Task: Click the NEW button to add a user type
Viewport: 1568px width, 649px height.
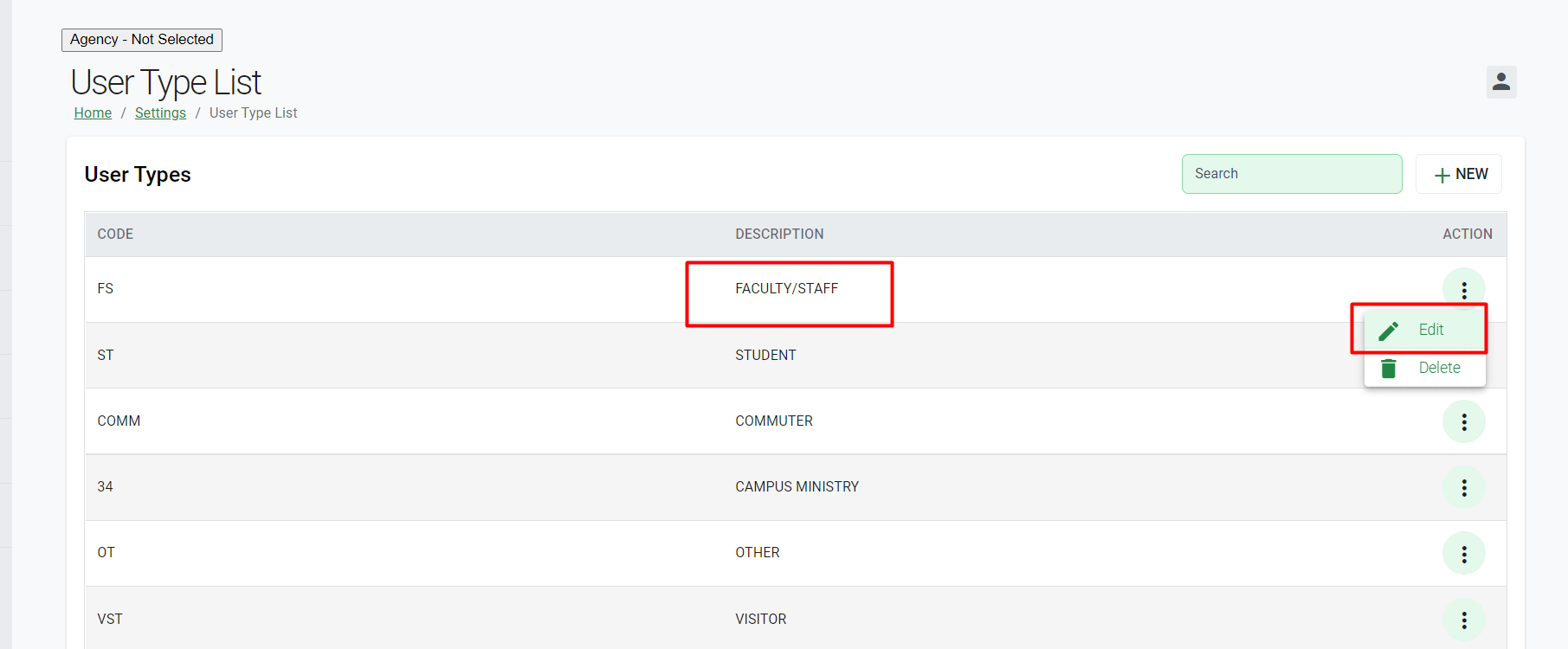Action: coord(1458,174)
